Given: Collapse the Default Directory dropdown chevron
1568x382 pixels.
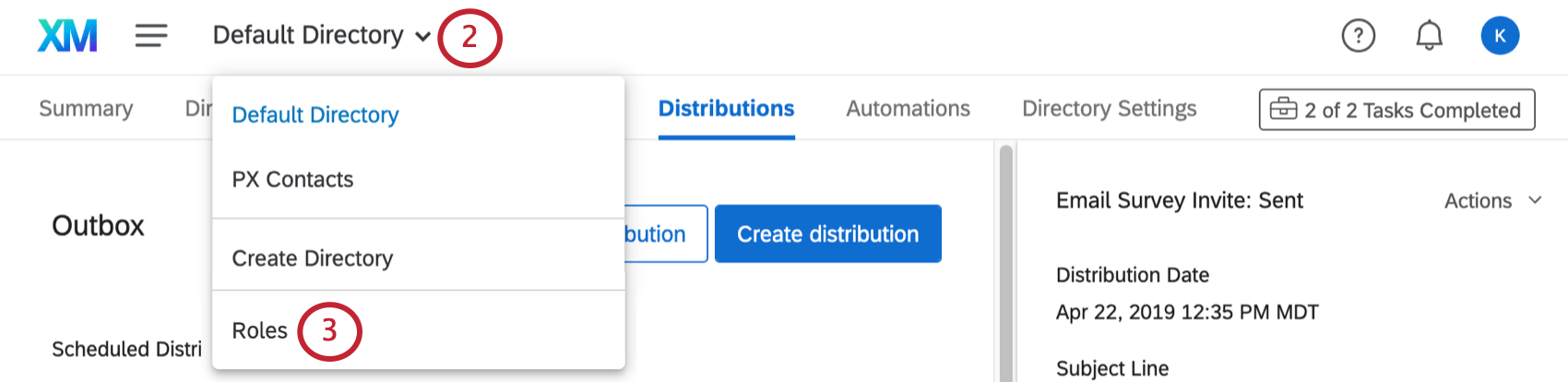Looking at the screenshot, I should 422,37.
